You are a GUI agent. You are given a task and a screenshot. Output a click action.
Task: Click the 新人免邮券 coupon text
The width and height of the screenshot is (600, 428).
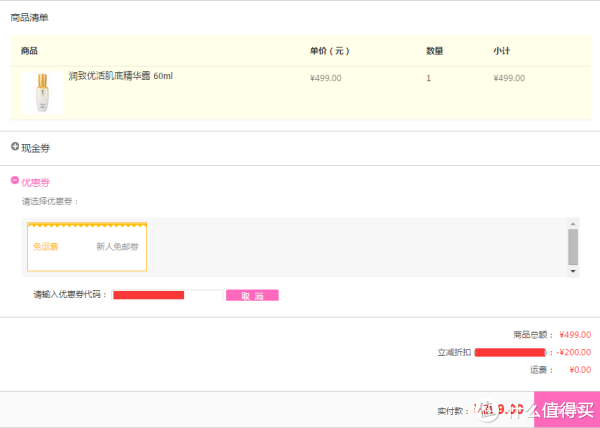[117, 247]
